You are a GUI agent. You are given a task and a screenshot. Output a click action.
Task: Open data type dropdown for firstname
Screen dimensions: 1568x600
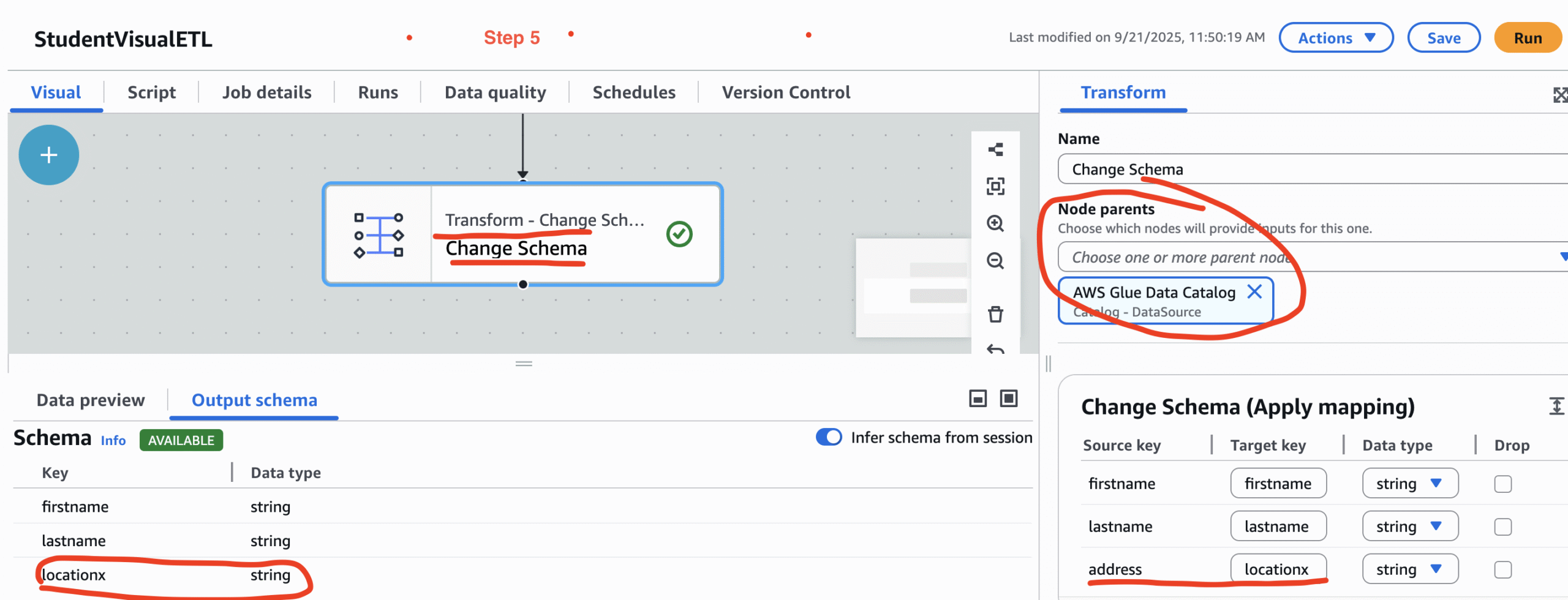click(x=1409, y=484)
